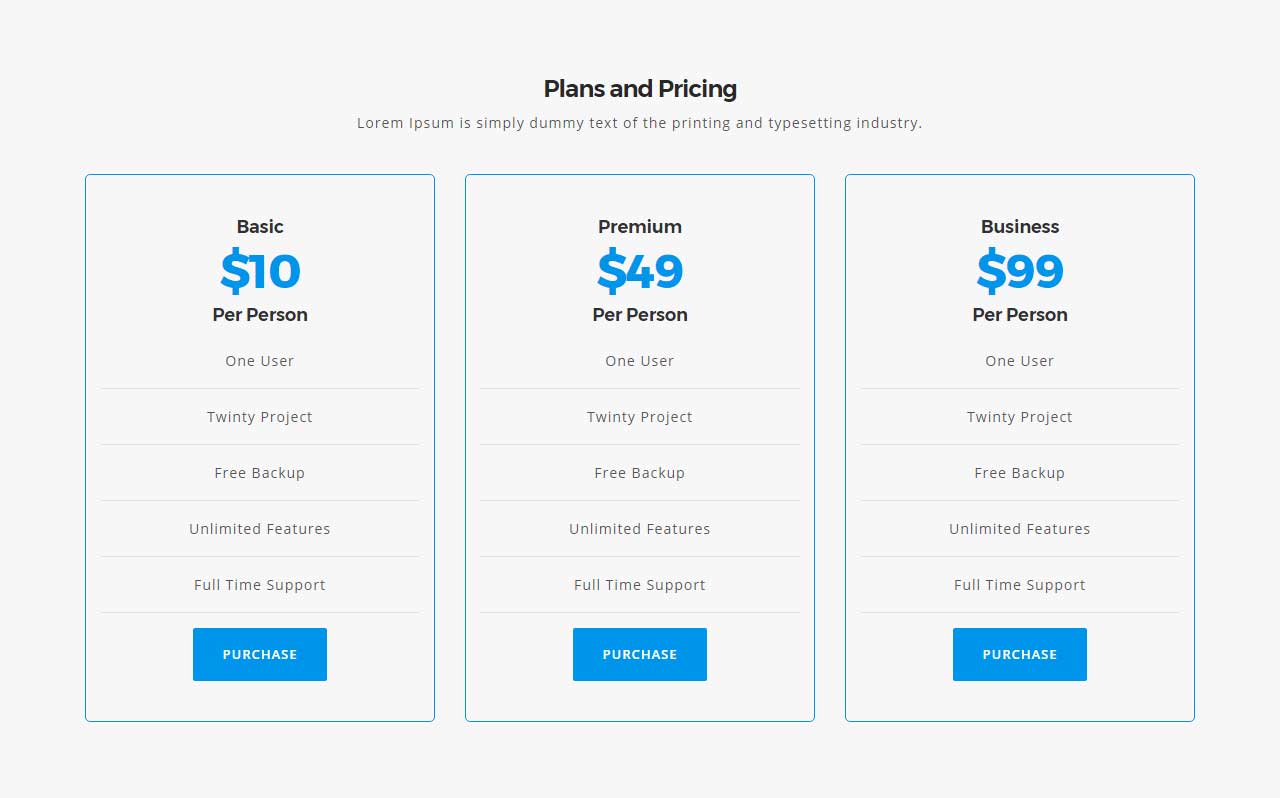Viewport: 1280px width, 798px height.
Task: Click Full Time Support in Basic plan
Action: (260, 585)
